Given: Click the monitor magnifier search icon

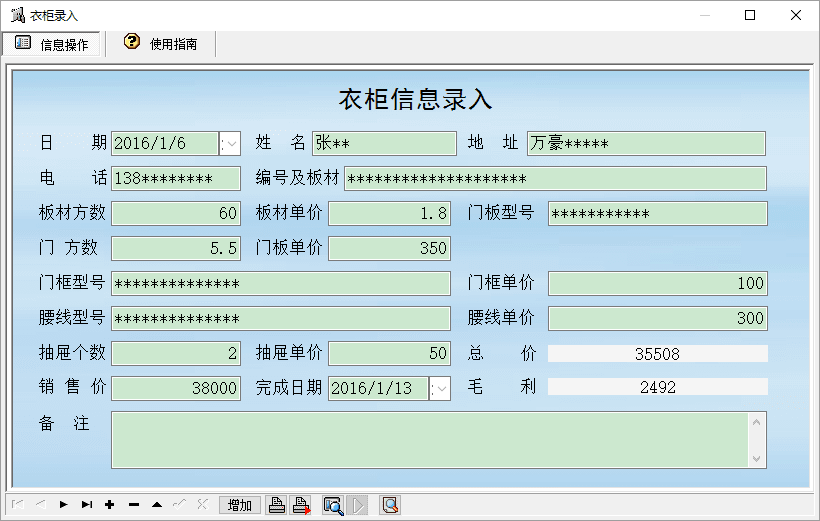Looking at the screenshot, I should (333, 505).
